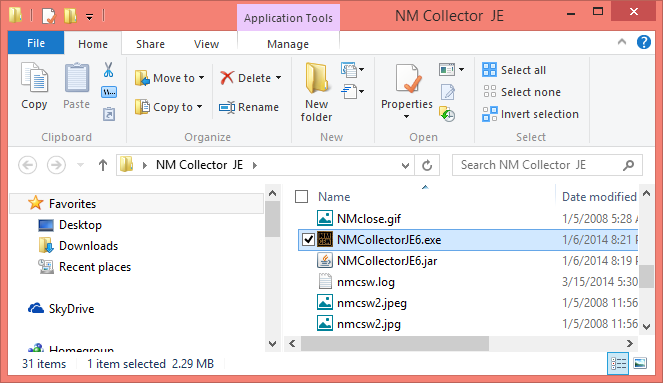
Task: Open the File menu tab
Action: click(x=36, y=43)
